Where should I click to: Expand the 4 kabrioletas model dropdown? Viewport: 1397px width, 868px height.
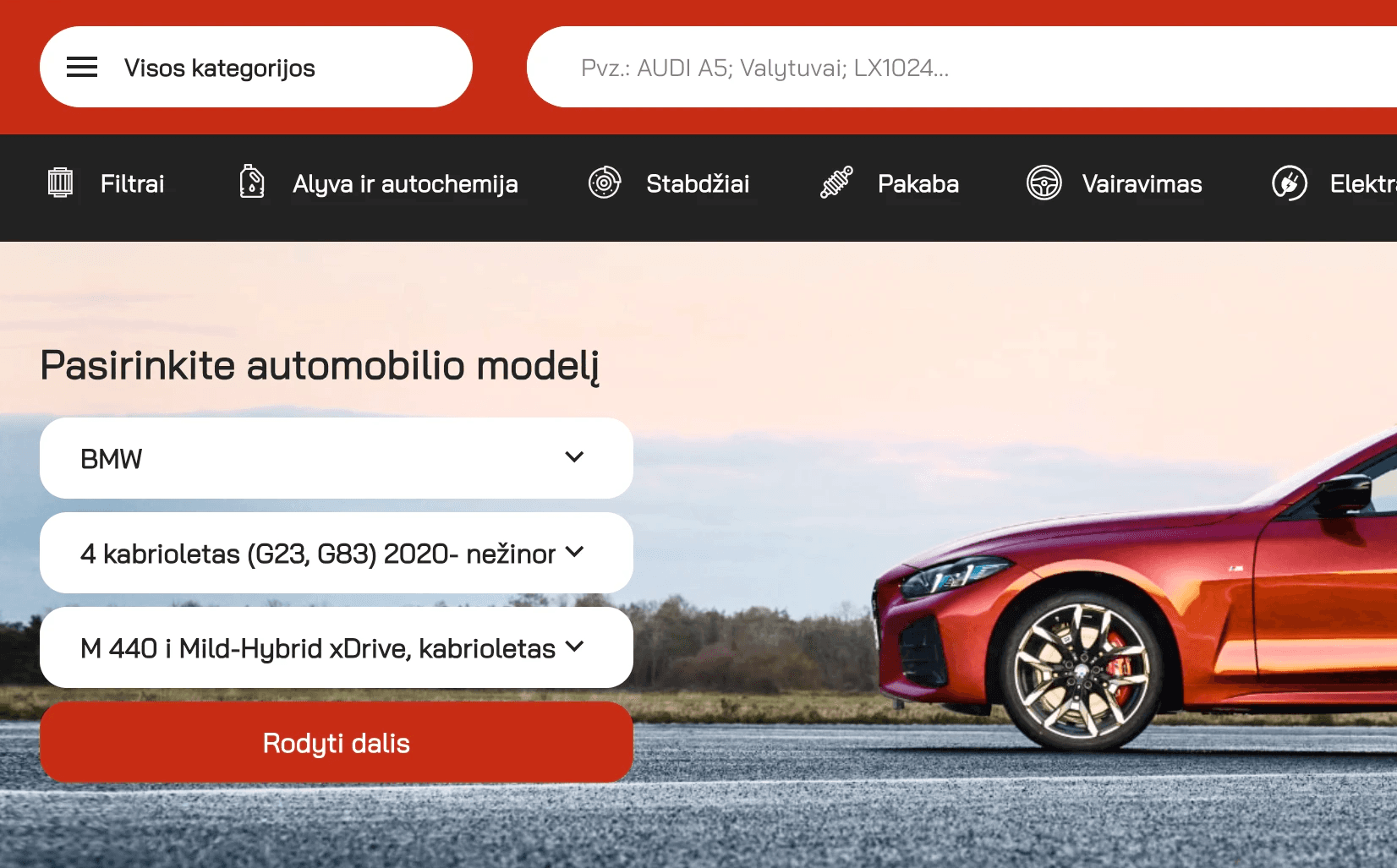click(336, 553)
